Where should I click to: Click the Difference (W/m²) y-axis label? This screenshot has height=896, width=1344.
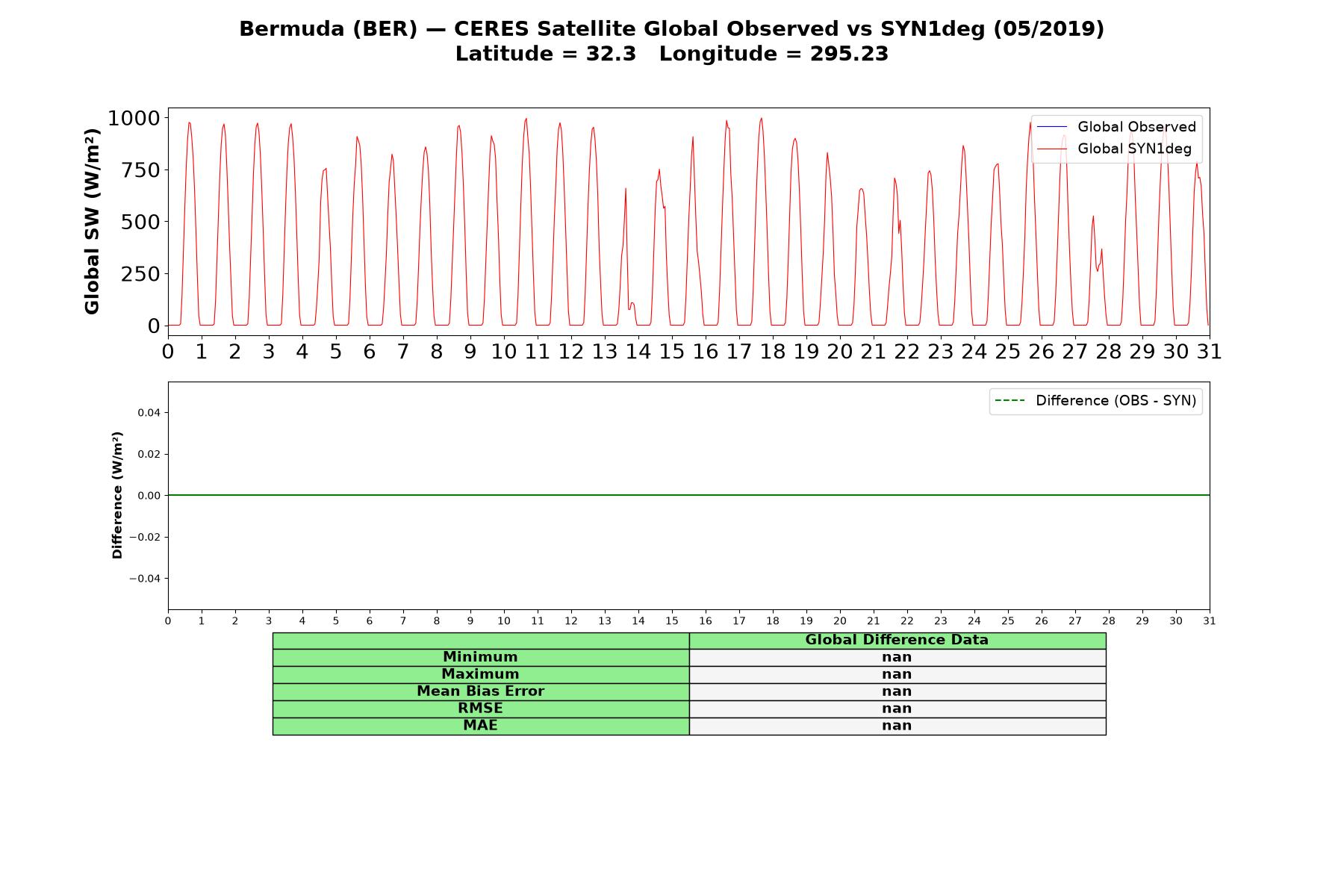tap(117, 495)
